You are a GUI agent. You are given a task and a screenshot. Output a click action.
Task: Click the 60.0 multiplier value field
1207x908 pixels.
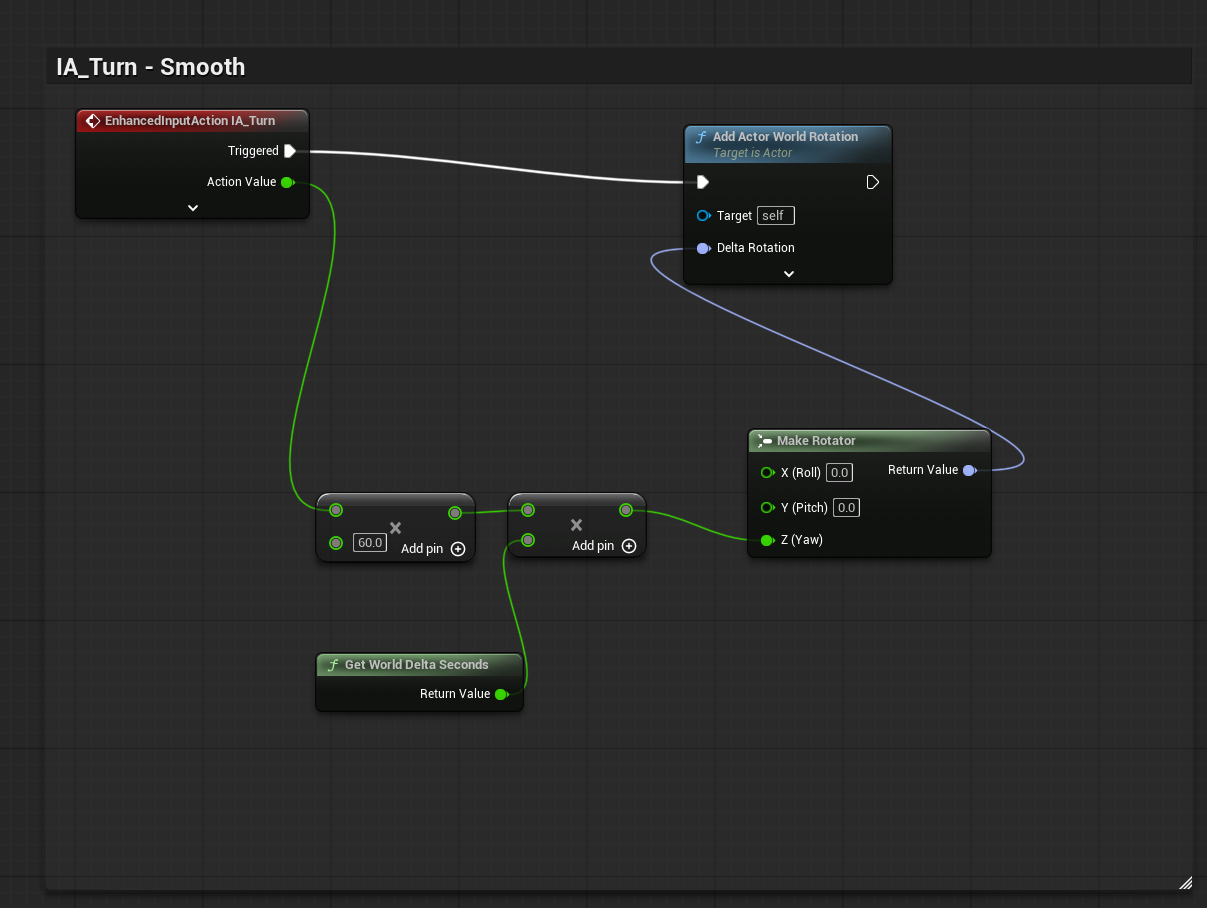(370, 543)
